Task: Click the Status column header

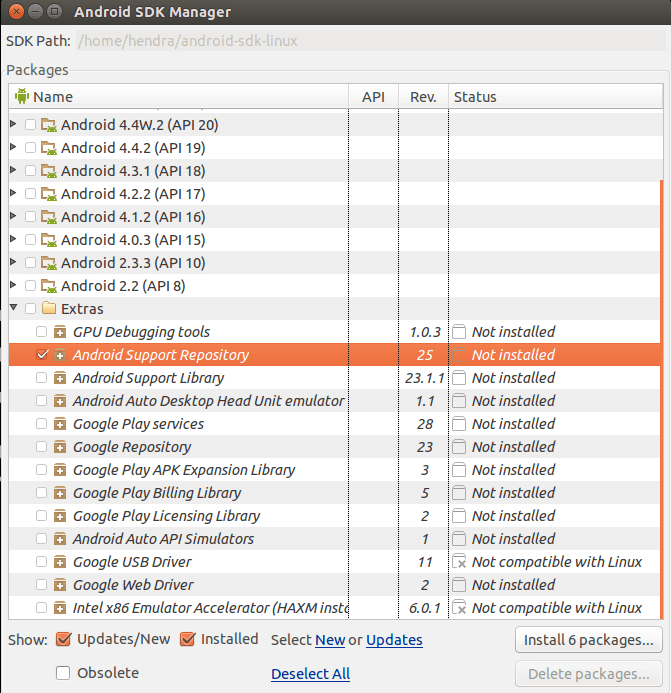Action: click(556, 96)
